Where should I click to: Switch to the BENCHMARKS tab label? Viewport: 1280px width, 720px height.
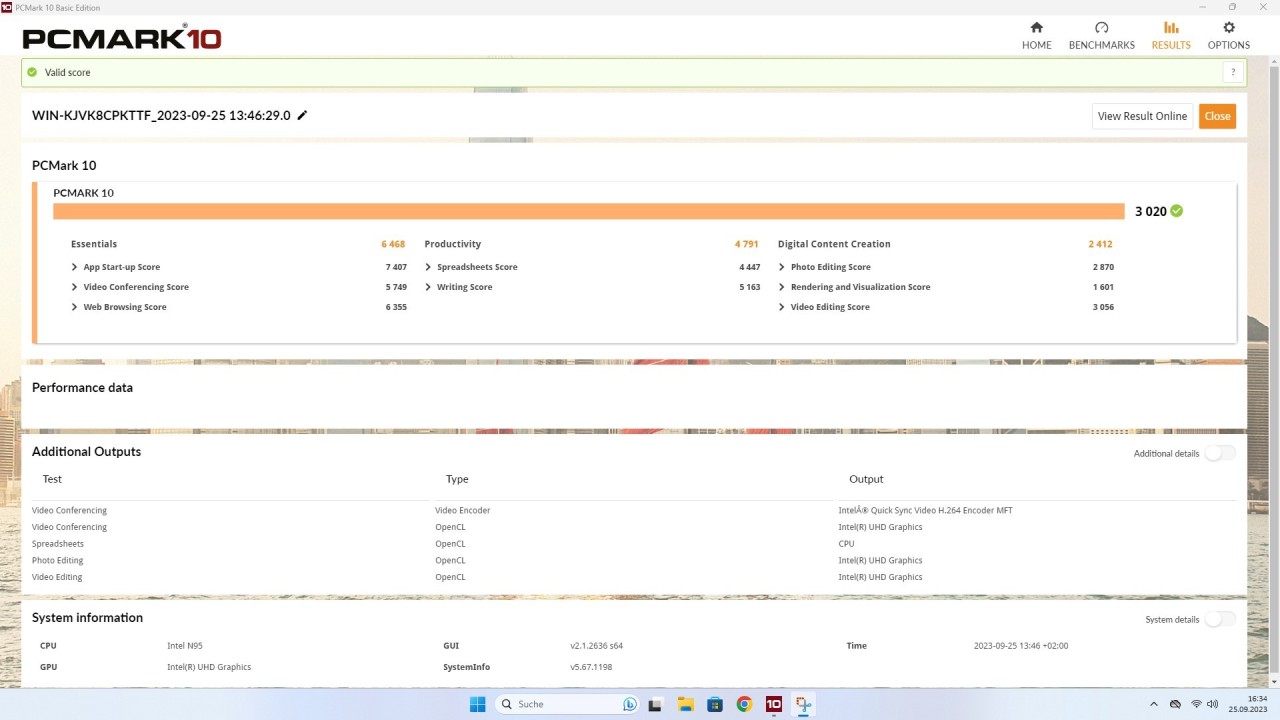[x=1101, y=45]
